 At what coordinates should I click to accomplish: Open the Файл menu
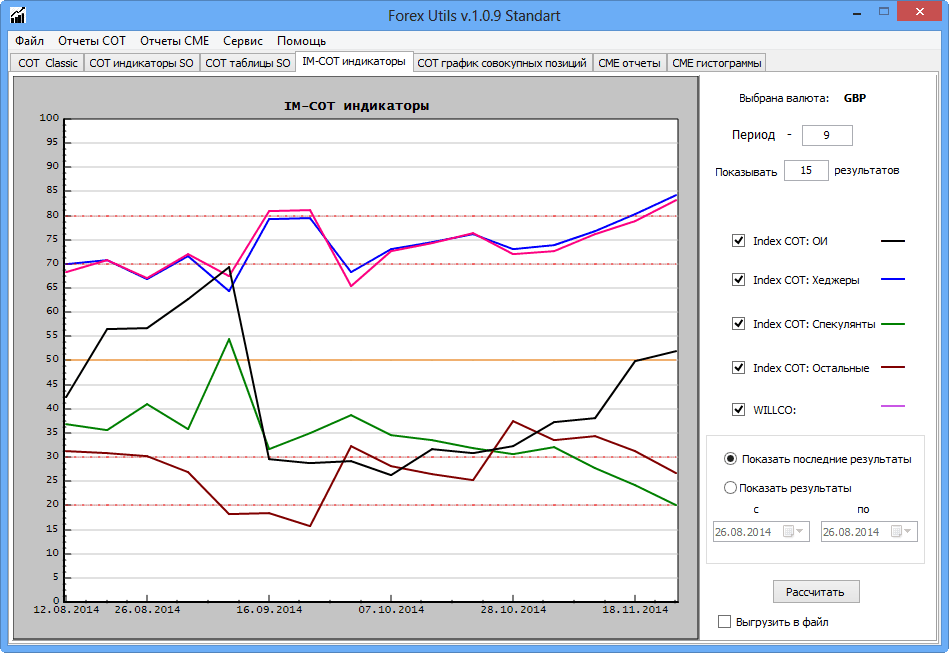(29, 41)
